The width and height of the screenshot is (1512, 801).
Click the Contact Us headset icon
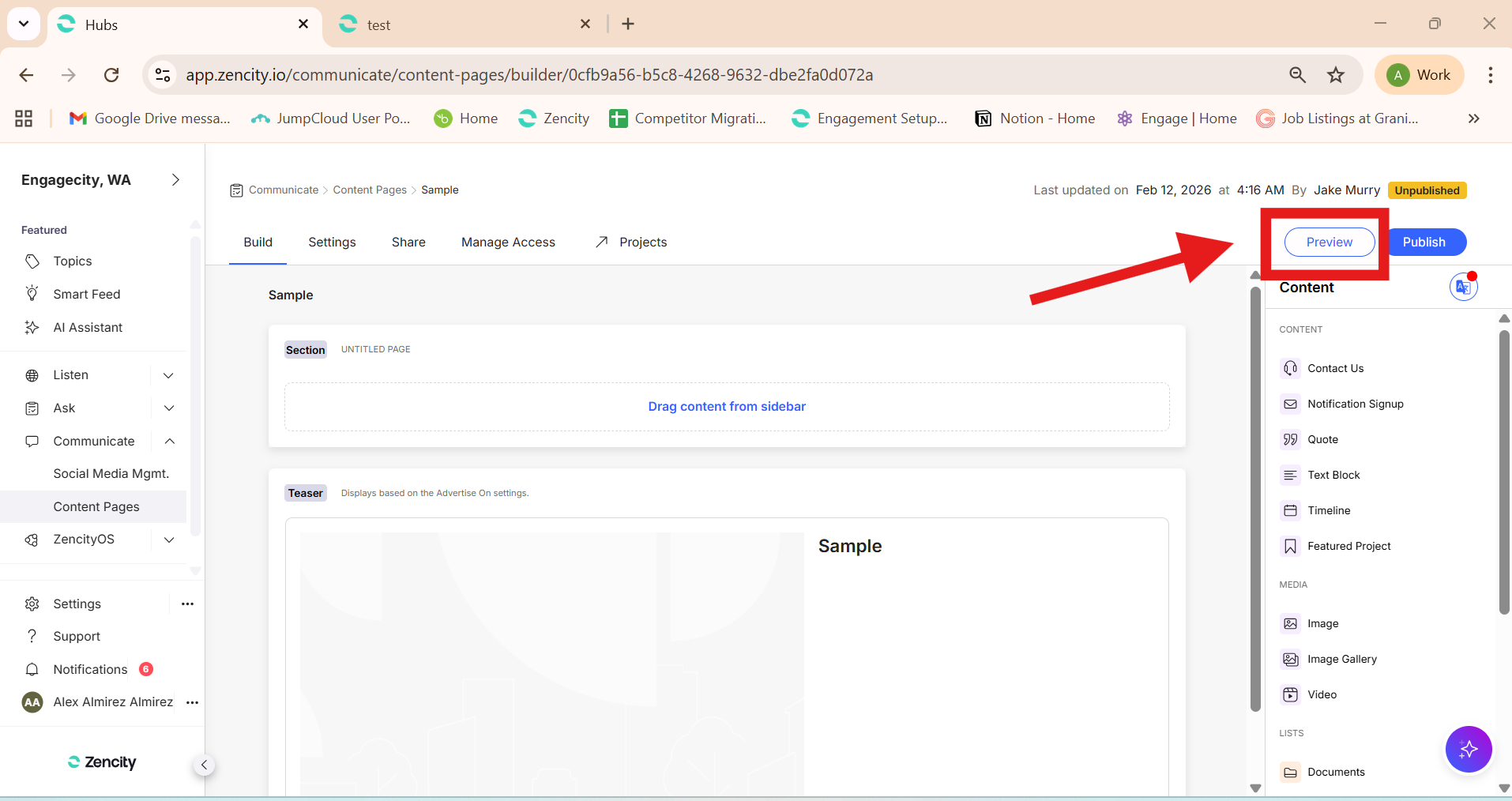coord(1290,368)
